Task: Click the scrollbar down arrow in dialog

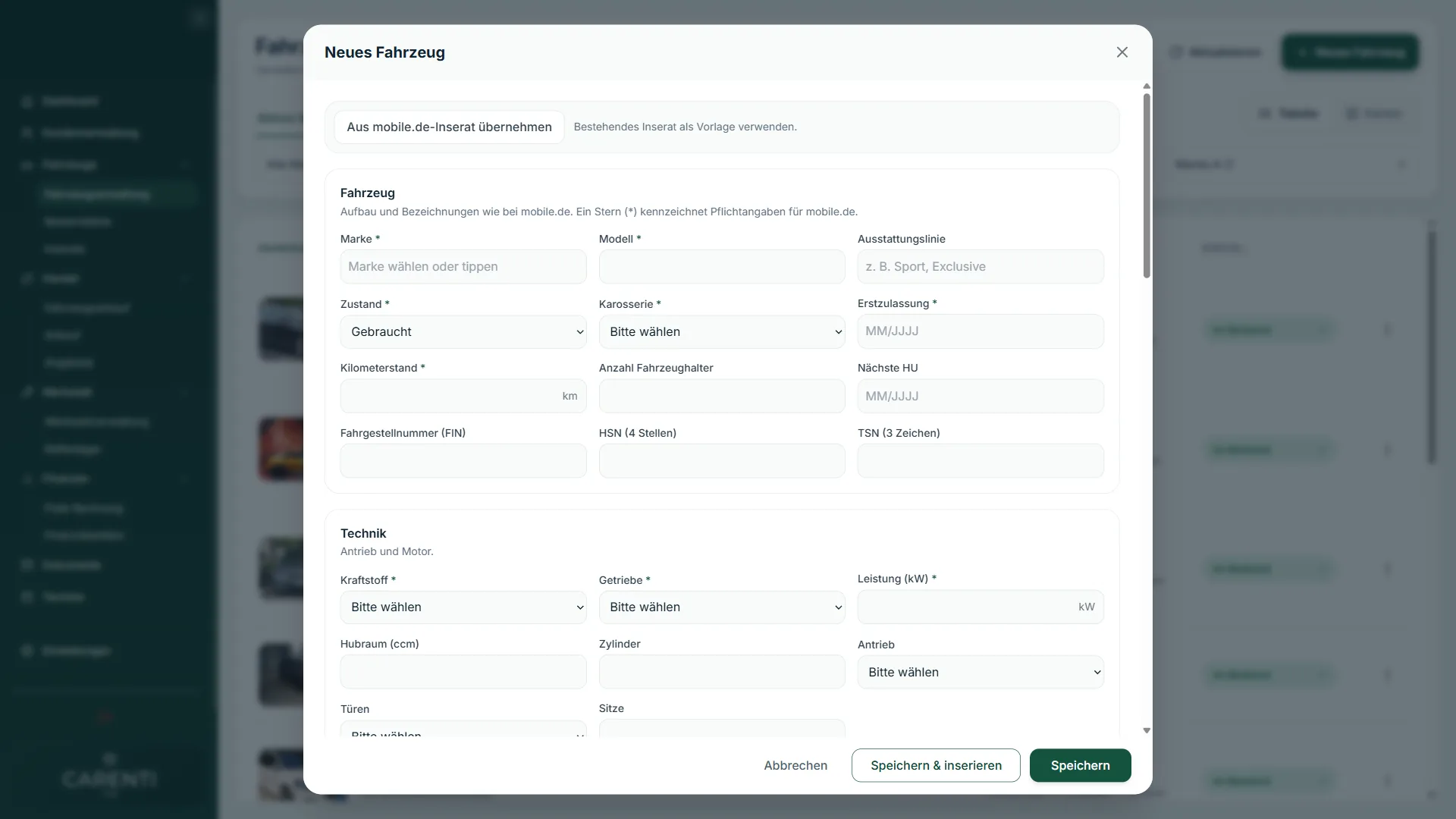Action: pyautogui.click(x=1147, y=731)
